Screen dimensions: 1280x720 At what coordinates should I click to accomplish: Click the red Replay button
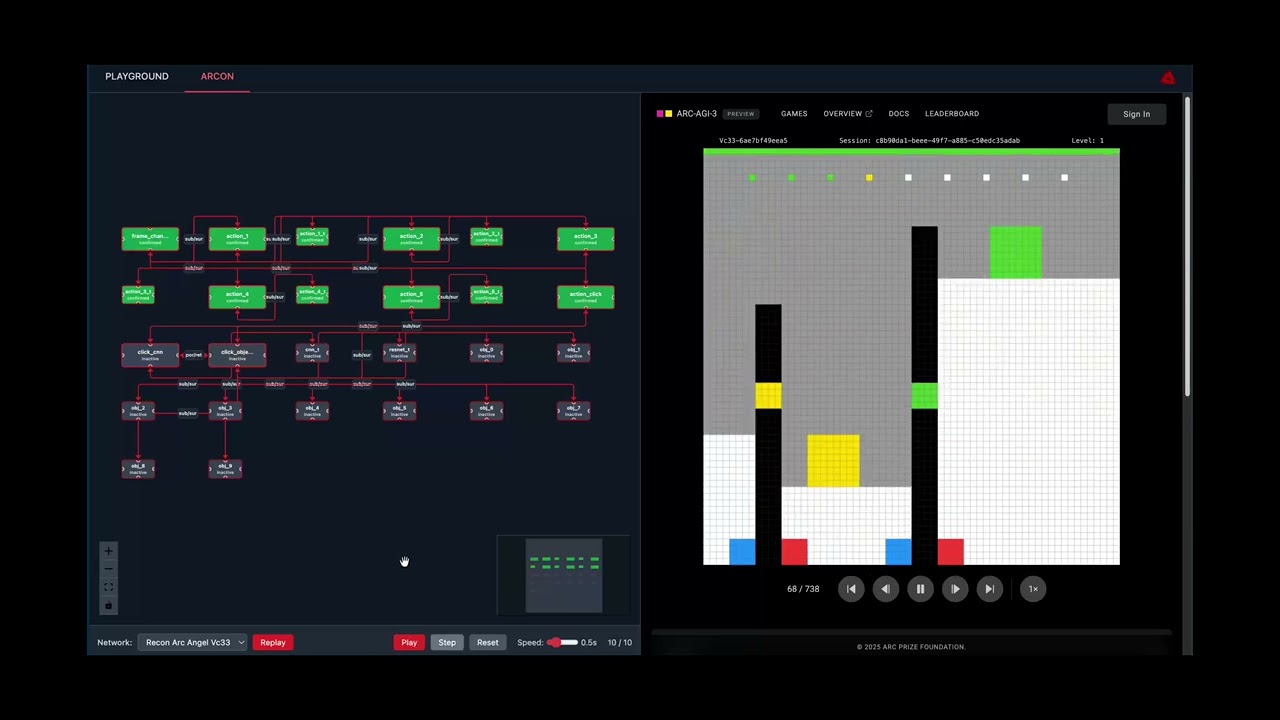(x=272, y=642)
